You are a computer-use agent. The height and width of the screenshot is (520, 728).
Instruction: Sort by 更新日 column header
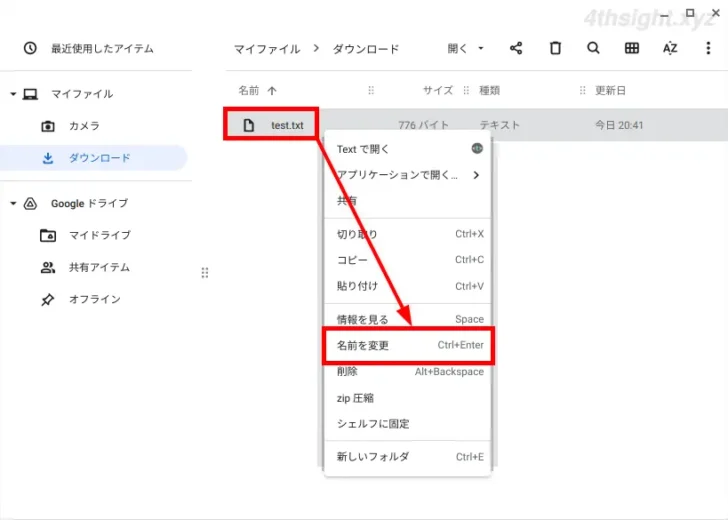coord(610,91)
